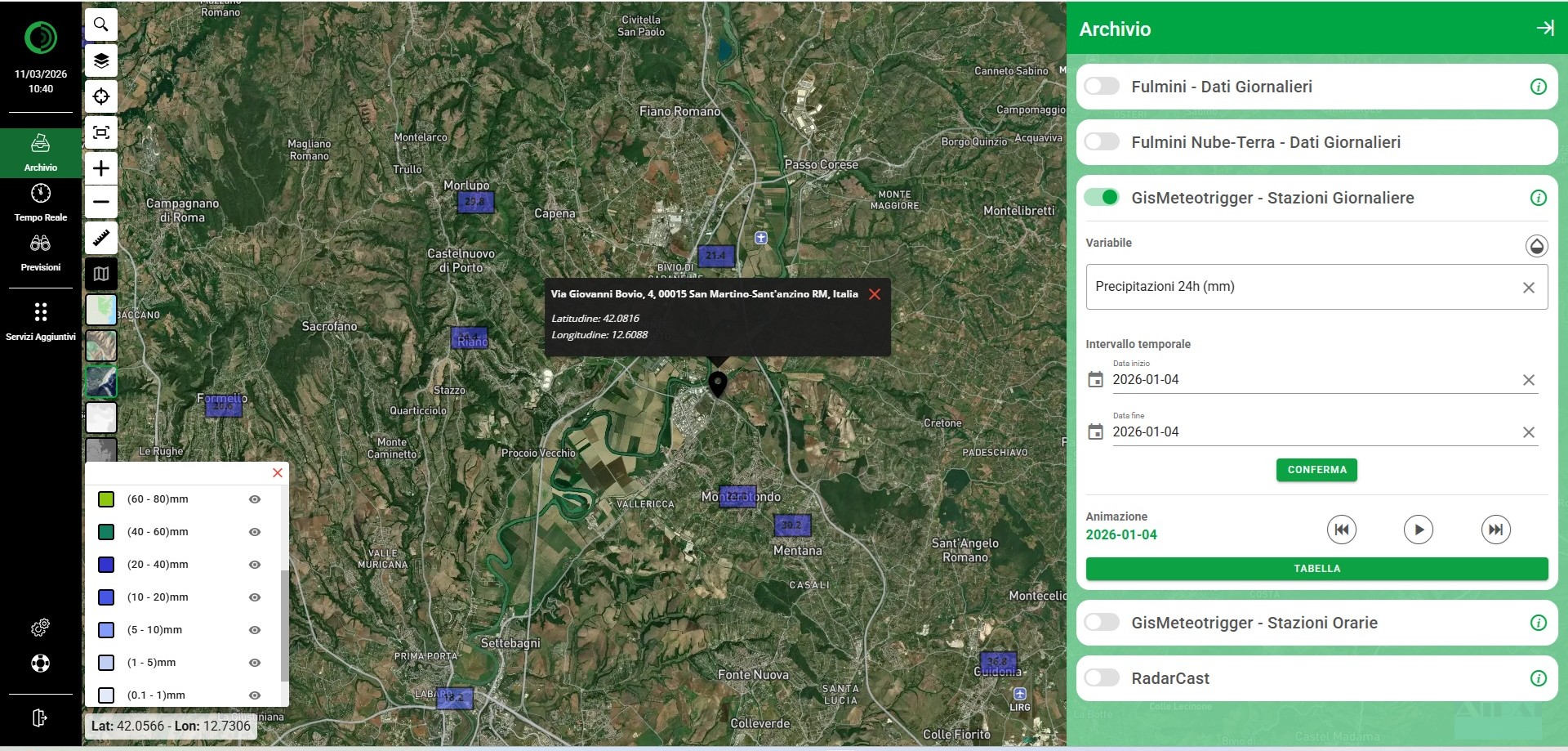
Task: Hide the (20 - 40)mm legend class
Action: pos(255,565)
